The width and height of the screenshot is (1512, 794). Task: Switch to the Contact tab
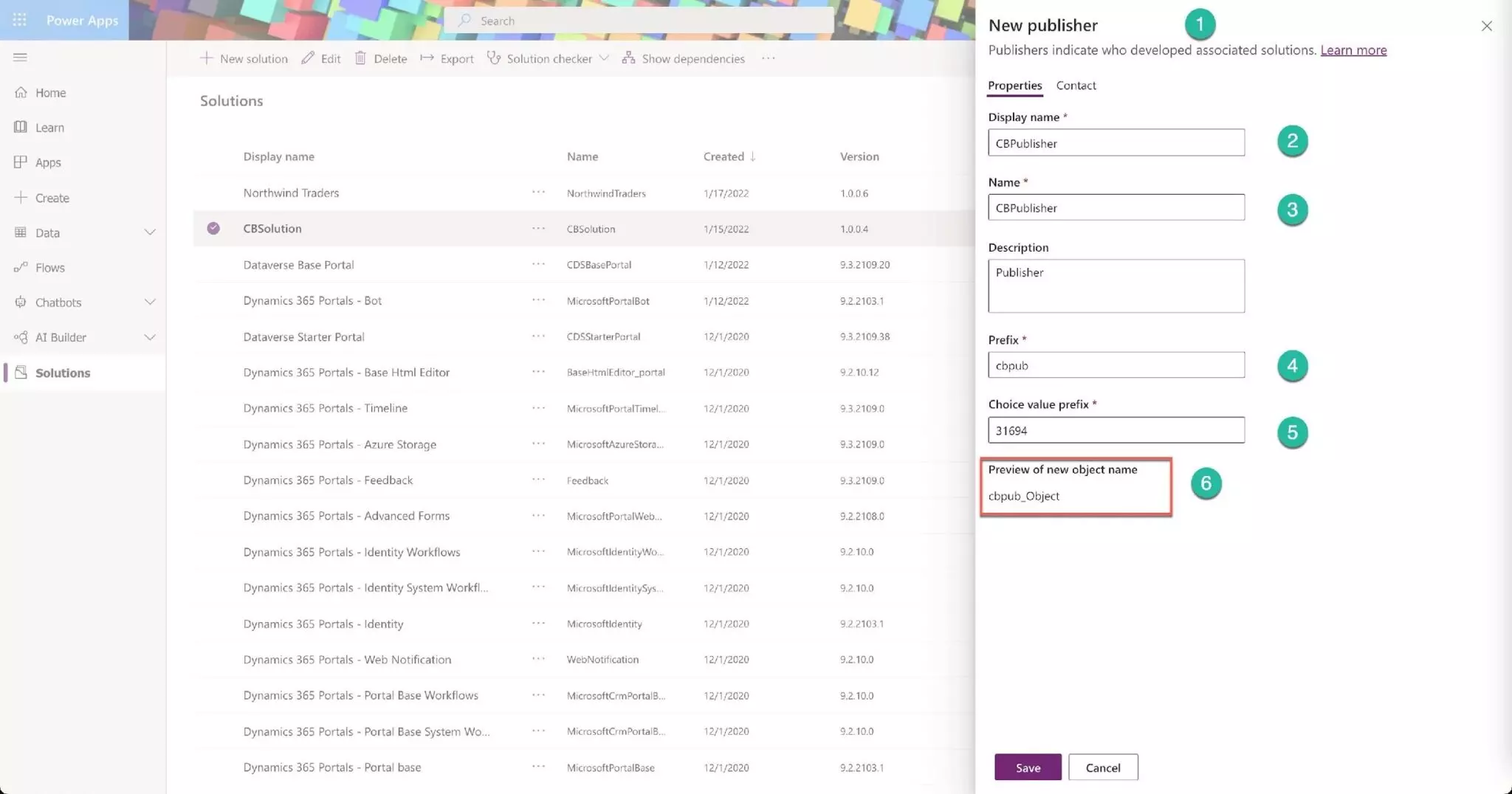coord(1076,86)
